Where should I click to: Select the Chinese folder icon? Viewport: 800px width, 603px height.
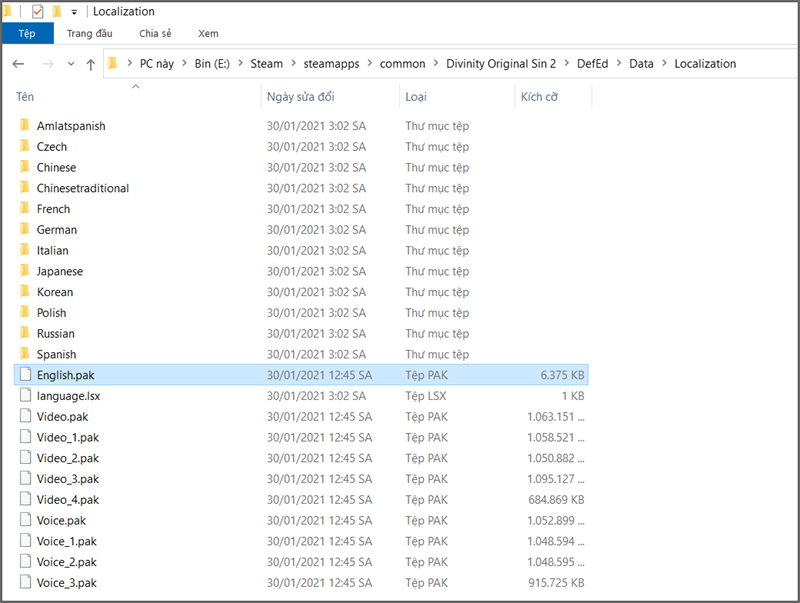click(24, 167)
